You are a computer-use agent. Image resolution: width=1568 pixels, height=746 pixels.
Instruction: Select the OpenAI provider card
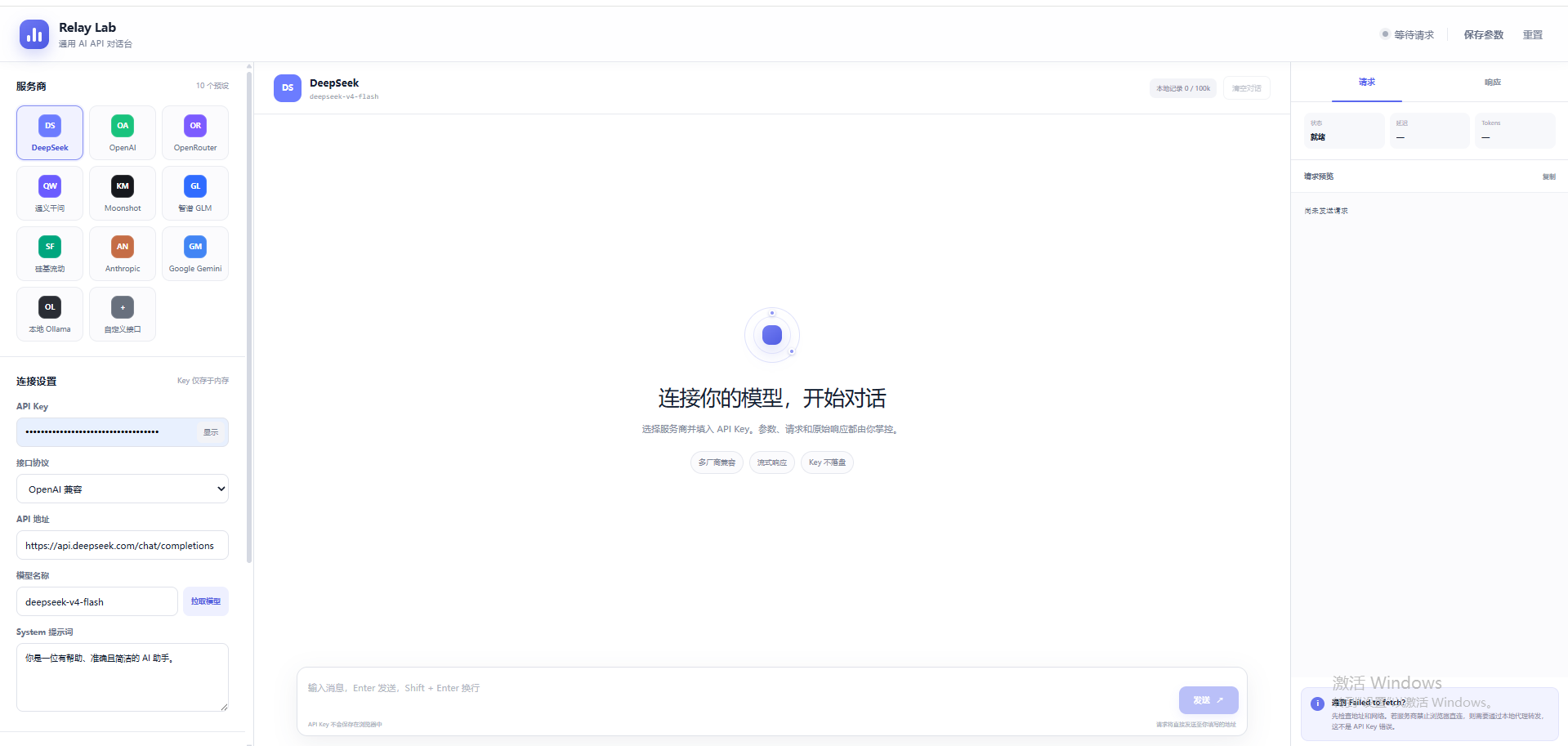click(x=123, y=132)
